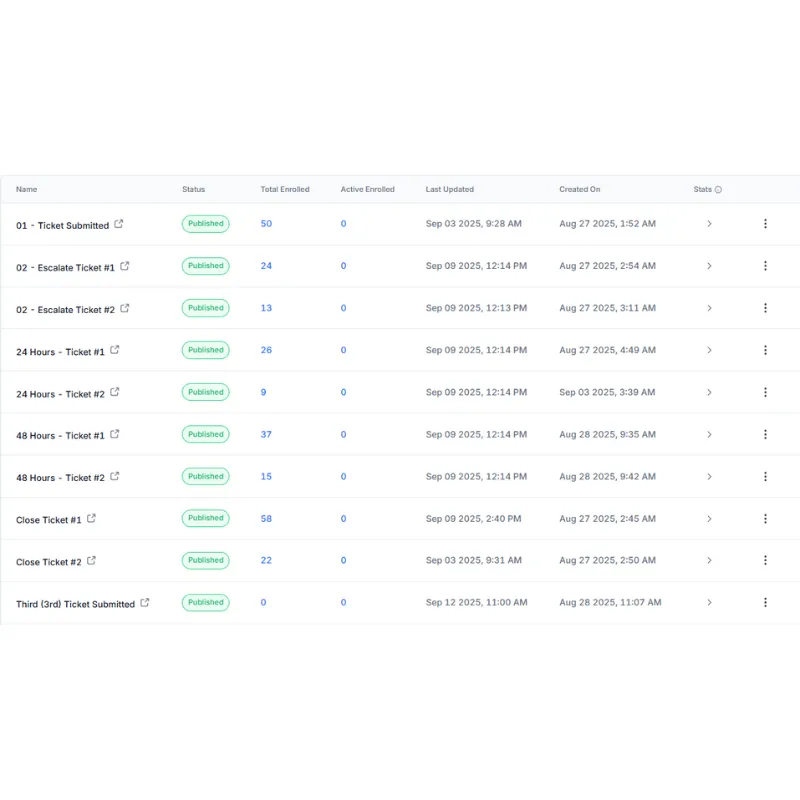Screen dimensions: 800x800
Task: Click total enrolled count 26
Action: (x=266, y=350)
